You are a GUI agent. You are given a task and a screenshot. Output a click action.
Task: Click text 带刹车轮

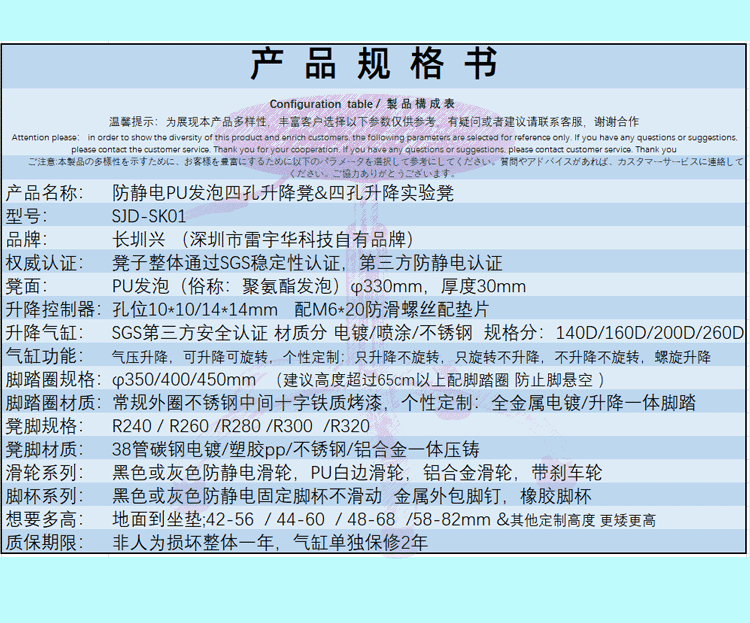(x=567, y=473)
